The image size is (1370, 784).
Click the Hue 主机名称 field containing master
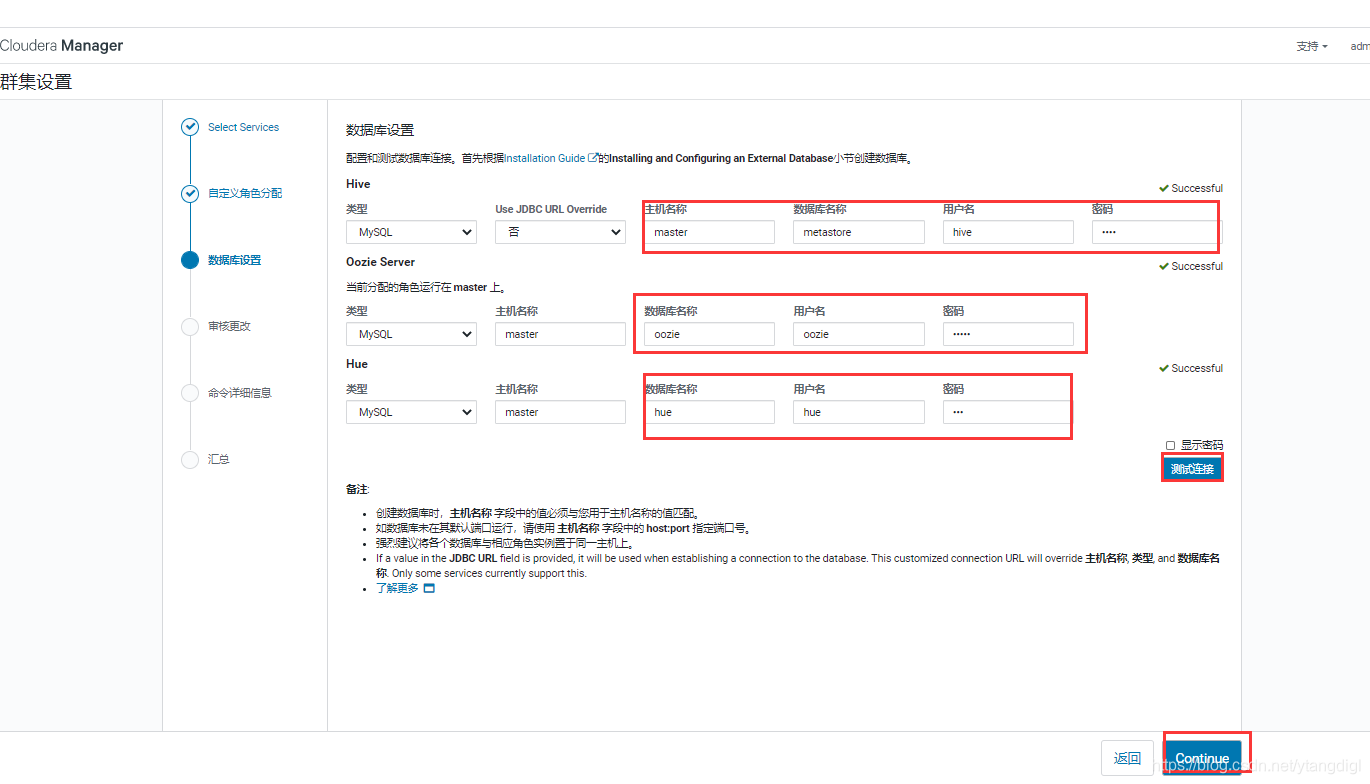coord(560,412)
